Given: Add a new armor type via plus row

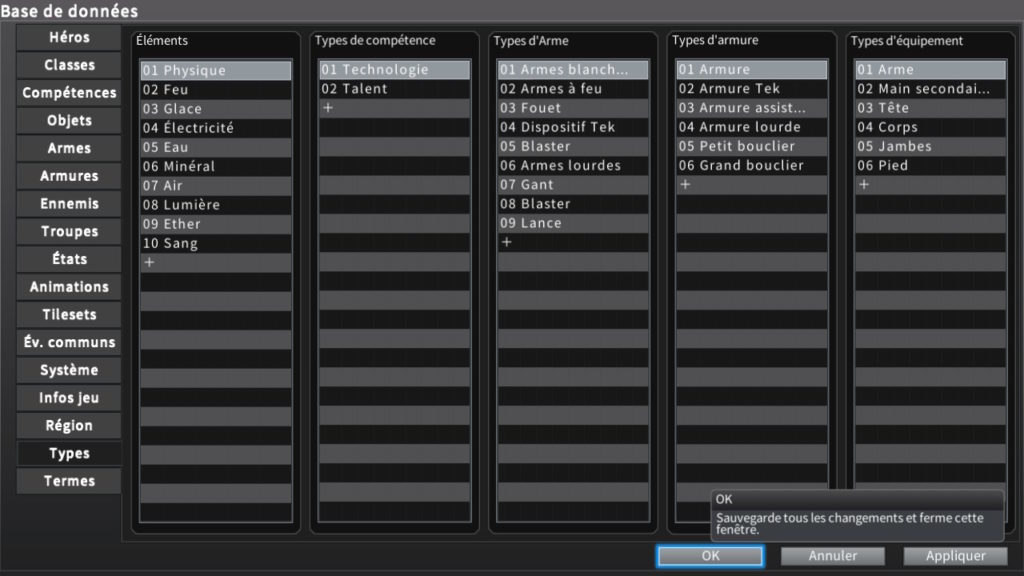Looking at the screenshot, I should click(x=752, y=185).
